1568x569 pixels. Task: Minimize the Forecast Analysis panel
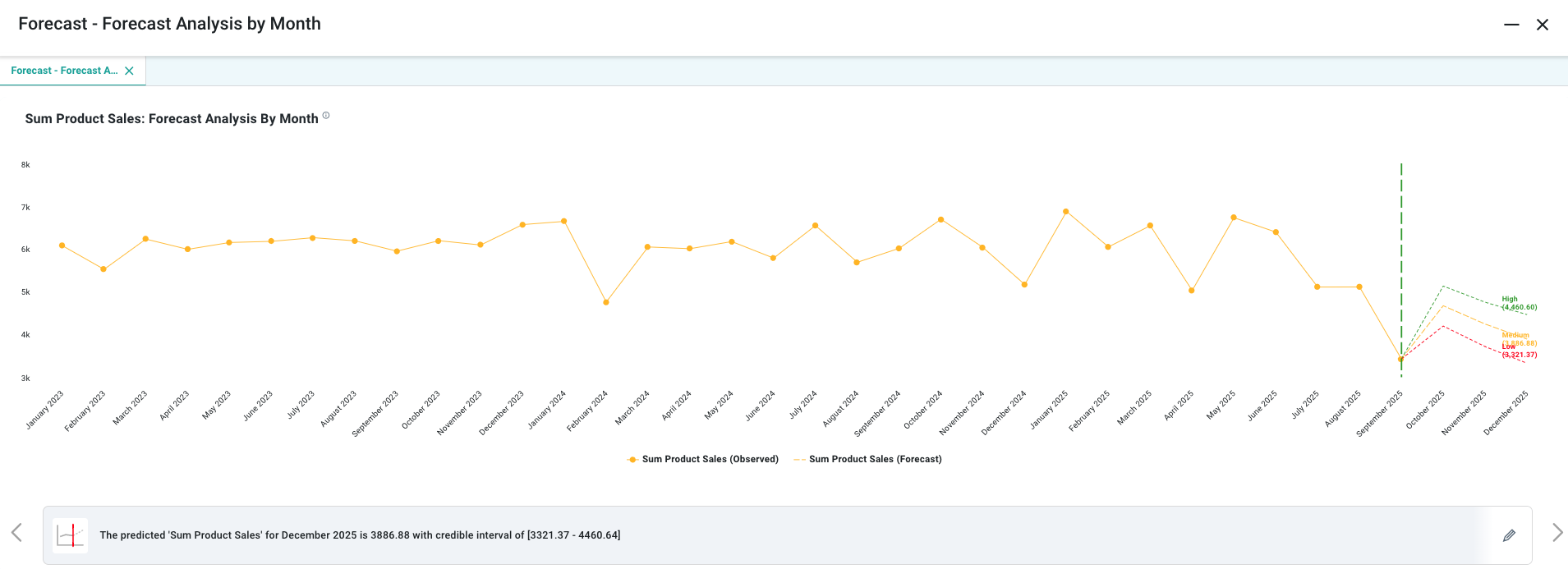[1511, 25]
